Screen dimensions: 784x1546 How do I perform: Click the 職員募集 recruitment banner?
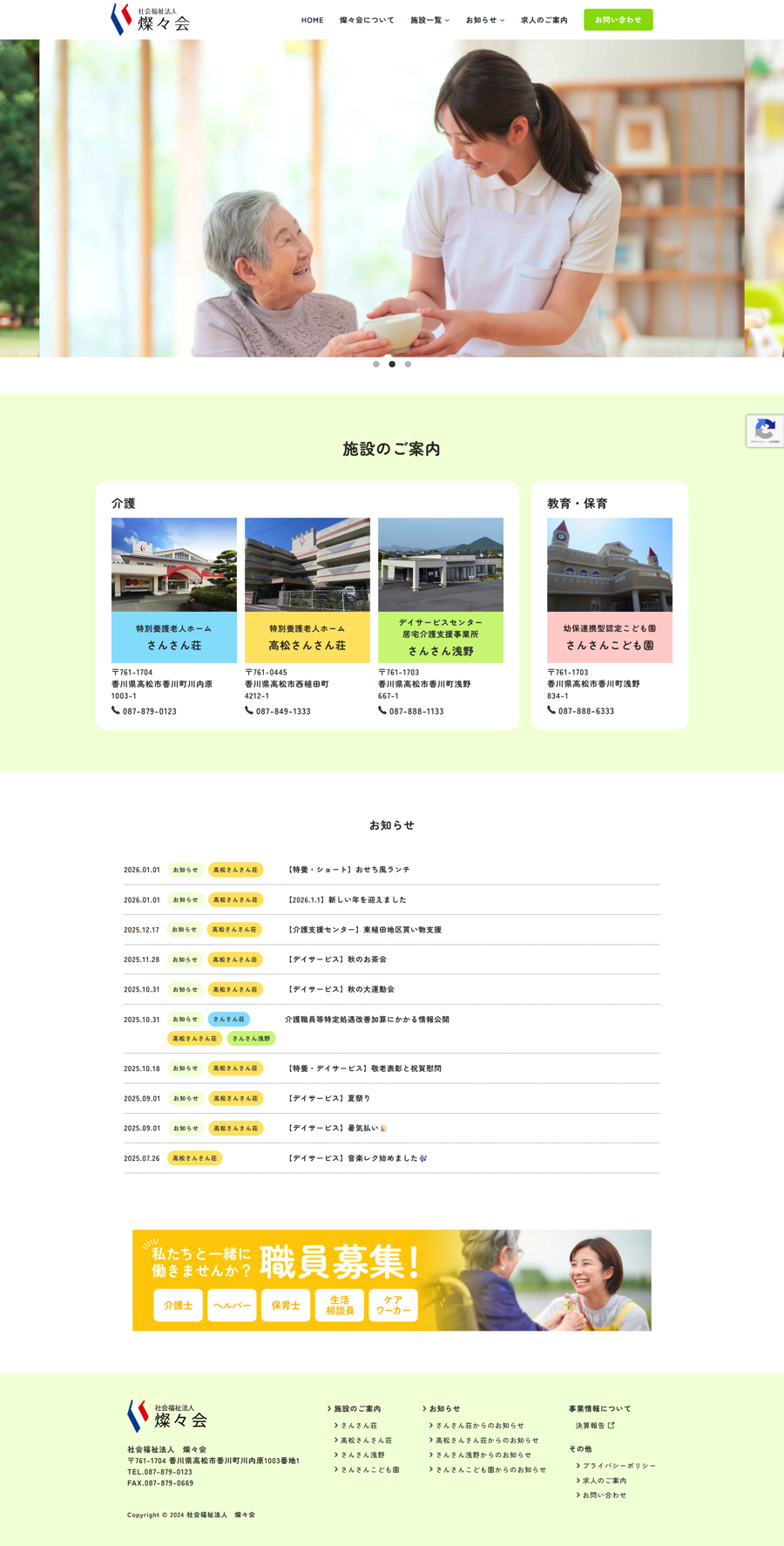[x=392, y=1280]
